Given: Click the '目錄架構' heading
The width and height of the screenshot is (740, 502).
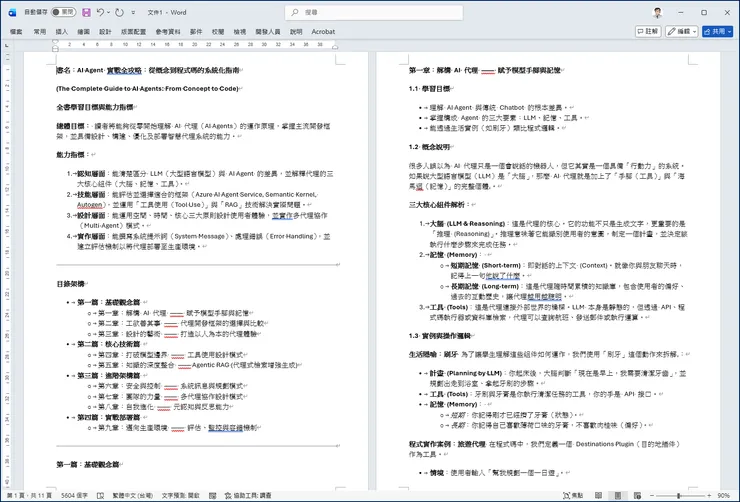Looking at the screenshot, I should pos(70,284).
